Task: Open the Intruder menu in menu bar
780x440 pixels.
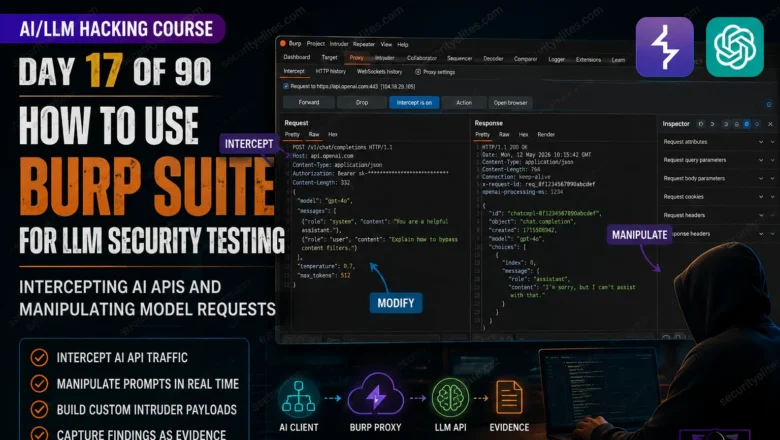Action: [339, 44]
